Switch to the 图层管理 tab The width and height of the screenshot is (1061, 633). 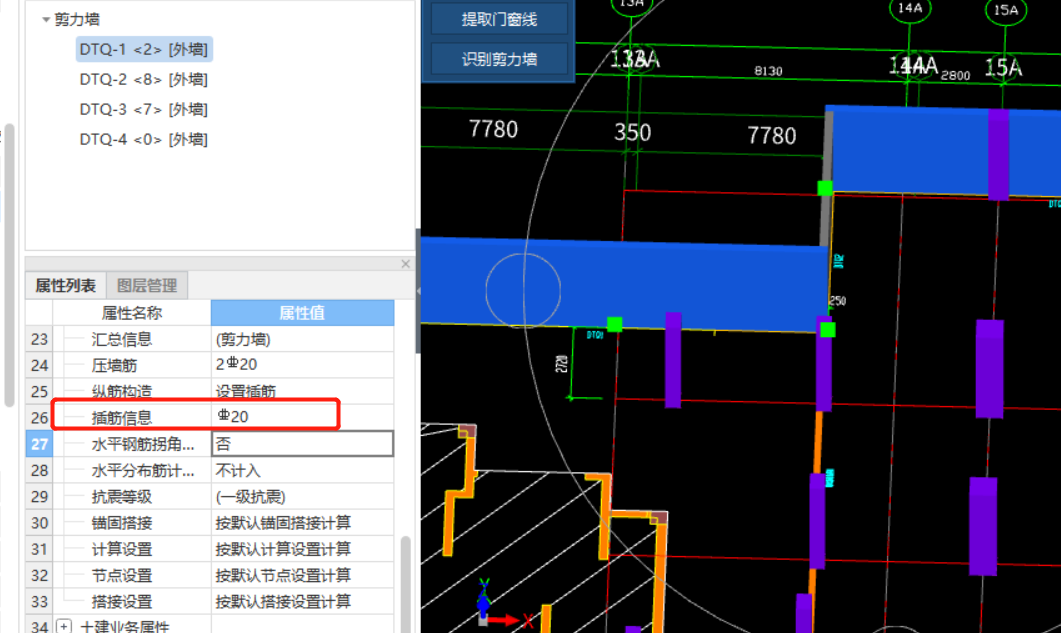tap(147, 286)
